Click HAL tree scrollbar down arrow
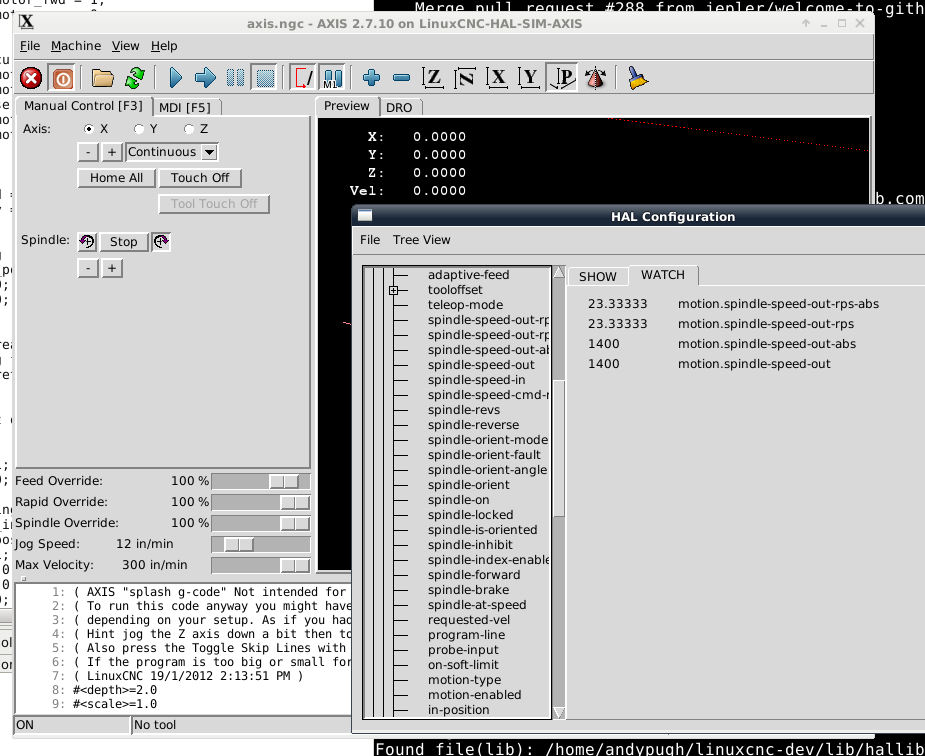The height and width of the screenshot is (756, 925). (x=559, y=713)
